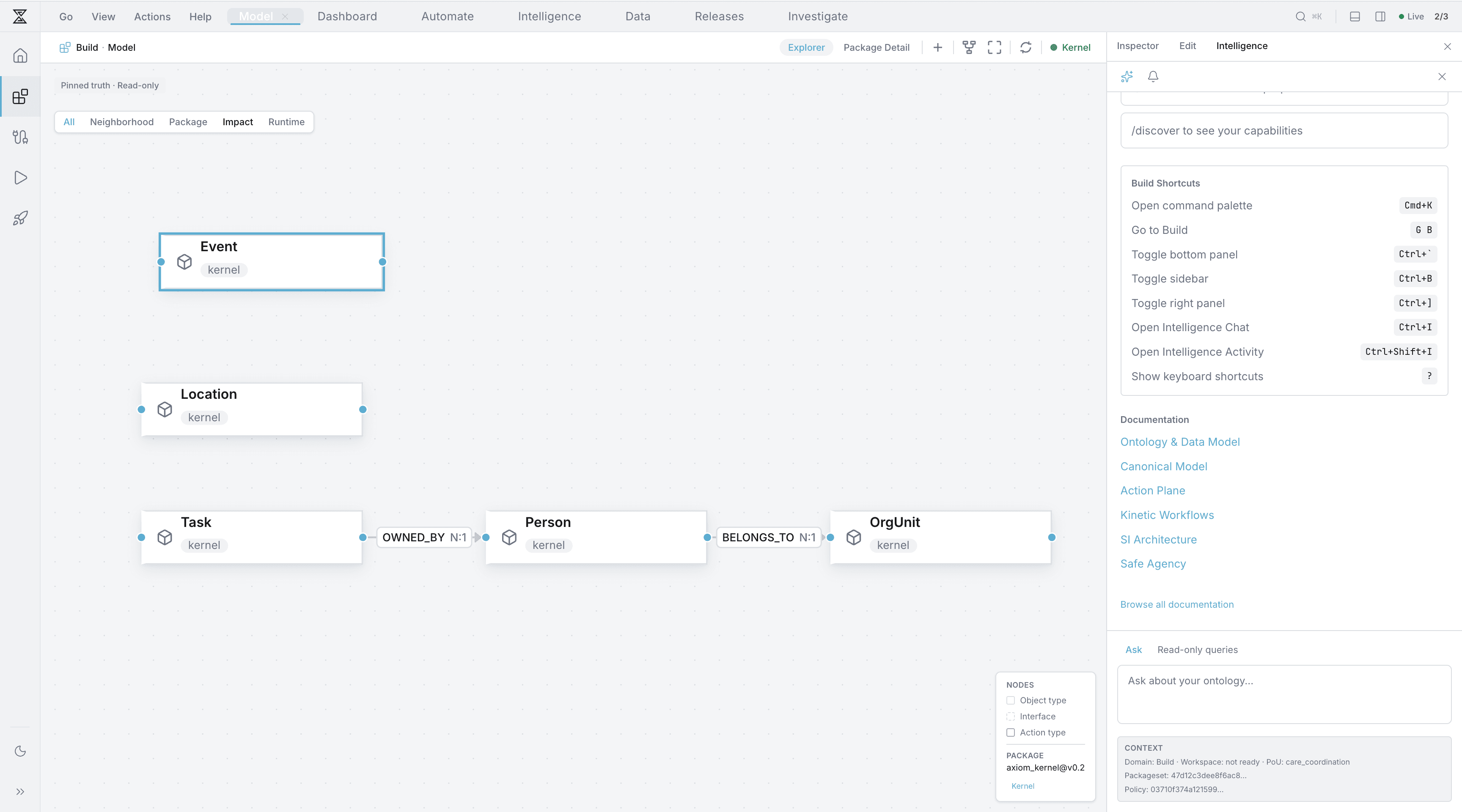Viewport: 1462px width, 812px height.
Task: Check the Interface filter in NODES legend
Action: pyautogui.click(x=1010, y=716)
